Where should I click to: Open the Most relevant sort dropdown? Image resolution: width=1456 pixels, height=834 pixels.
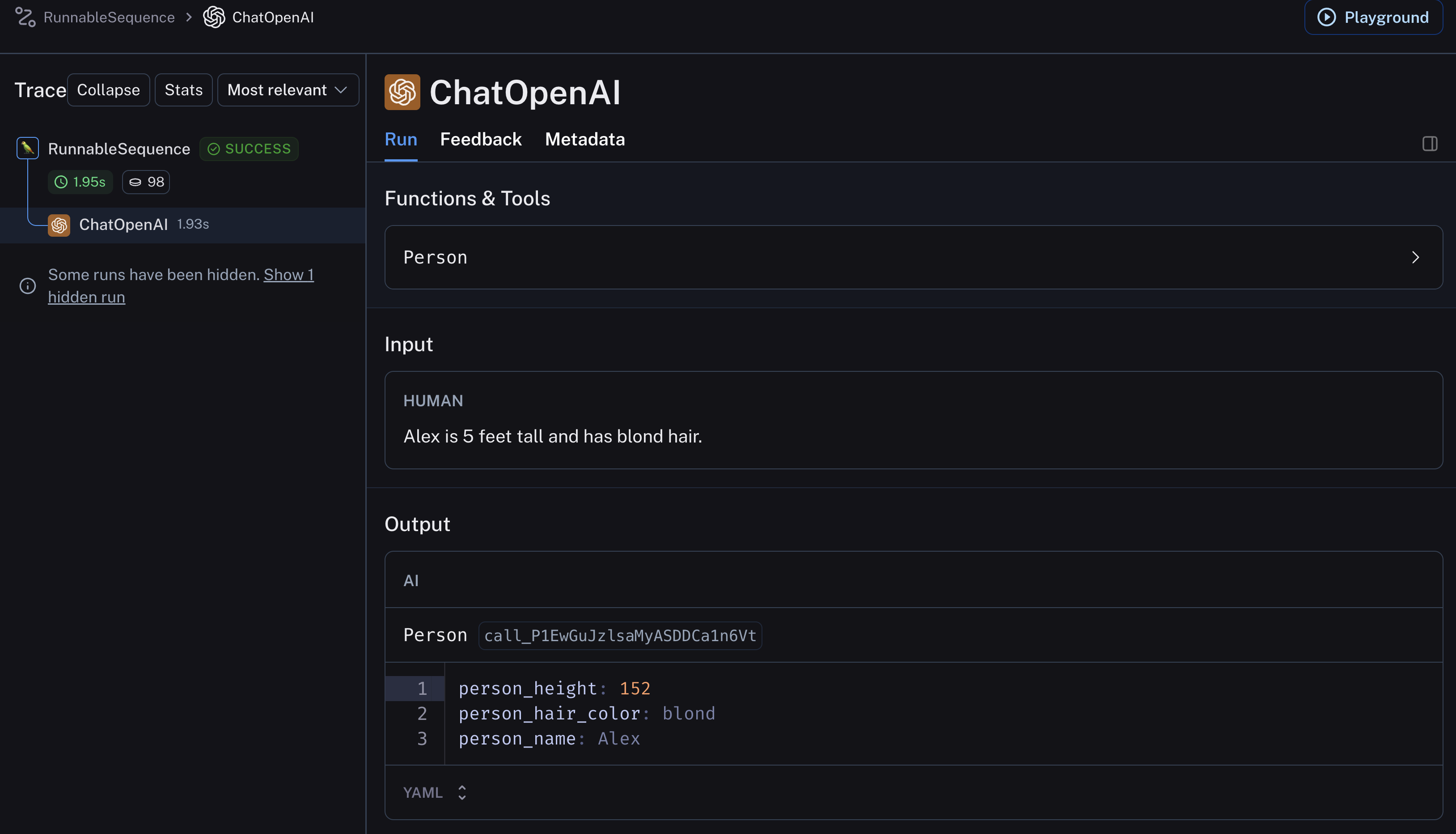coord(287,90)
